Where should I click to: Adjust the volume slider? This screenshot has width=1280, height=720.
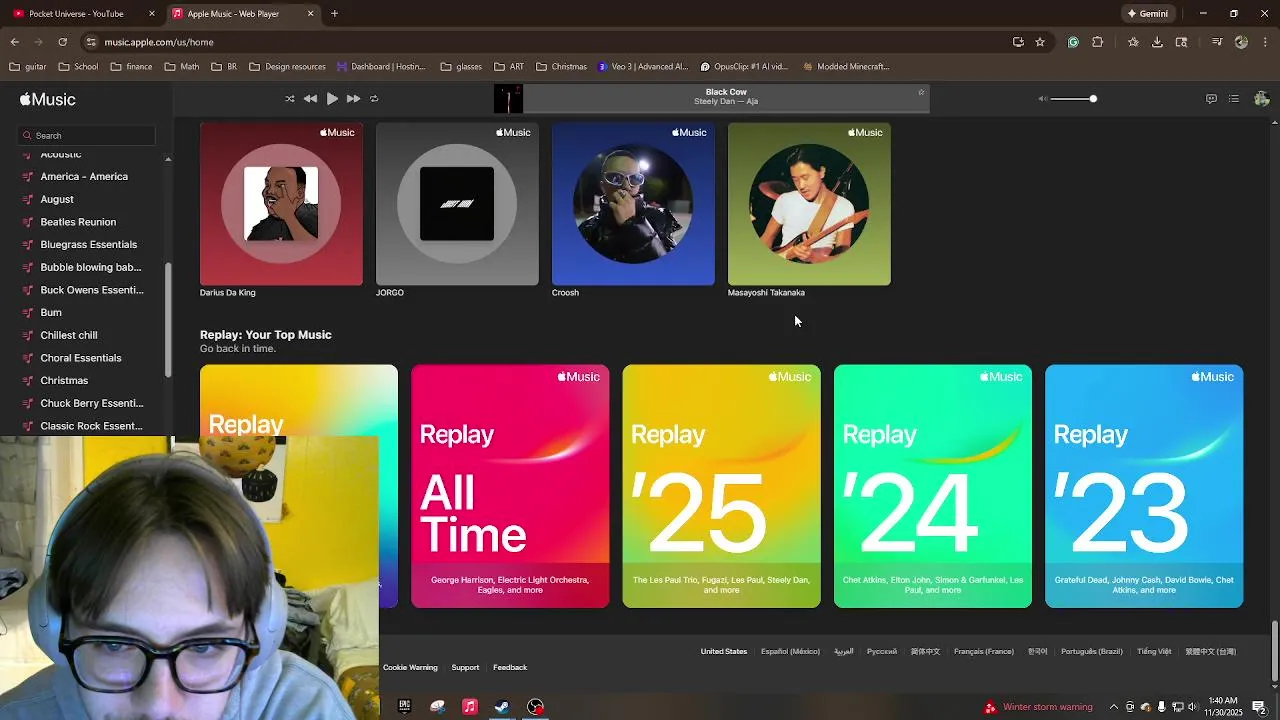click(1073, 99)
